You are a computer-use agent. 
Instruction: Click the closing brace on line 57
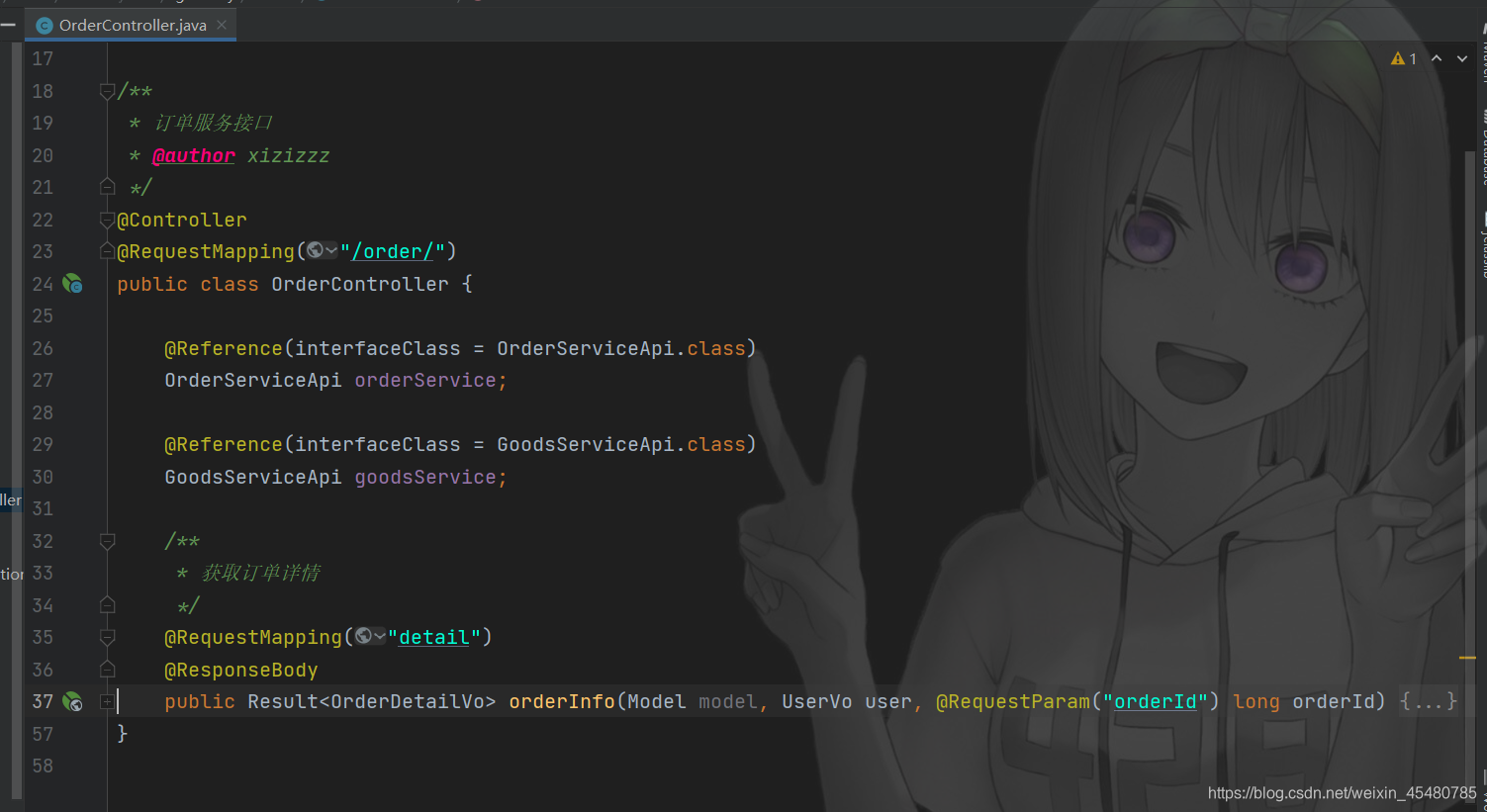(123, 733)
